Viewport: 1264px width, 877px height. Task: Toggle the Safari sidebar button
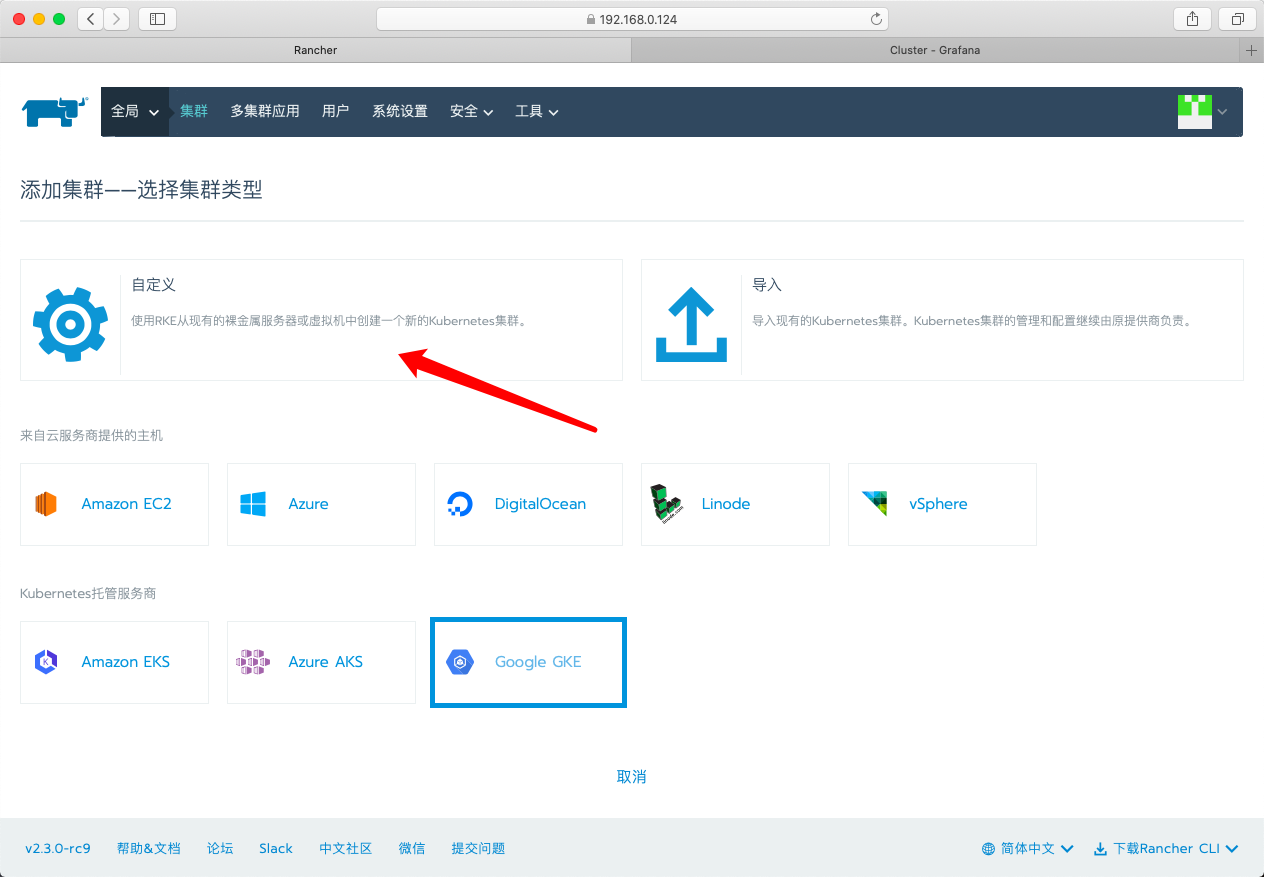(x=157, y=19)
